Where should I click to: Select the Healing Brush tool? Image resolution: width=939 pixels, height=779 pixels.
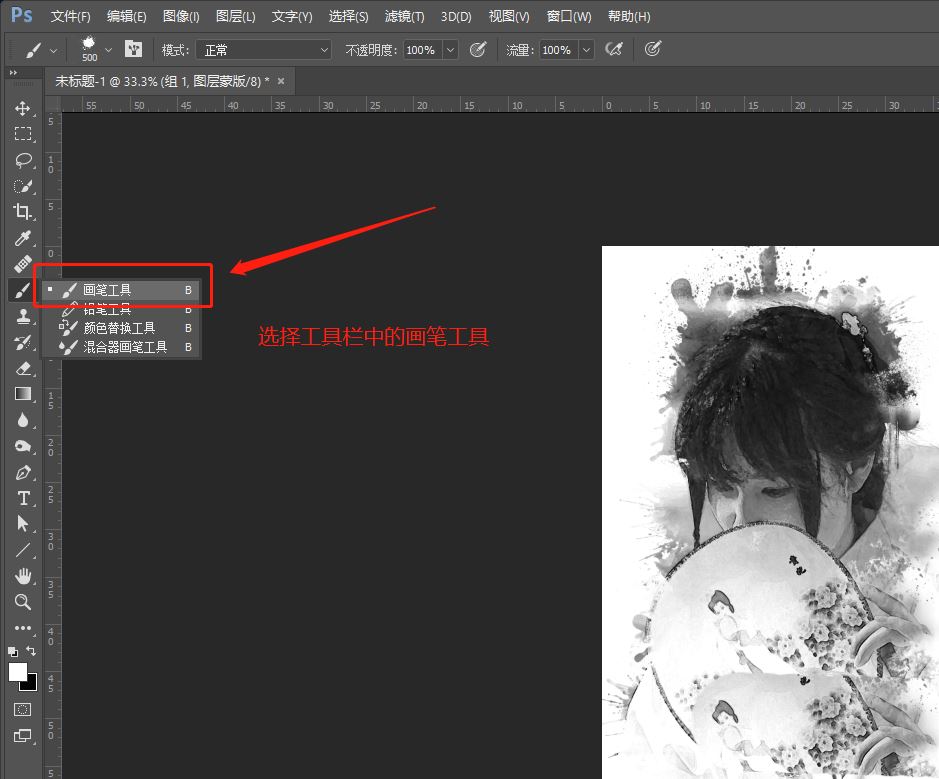[x=23, y=264]
